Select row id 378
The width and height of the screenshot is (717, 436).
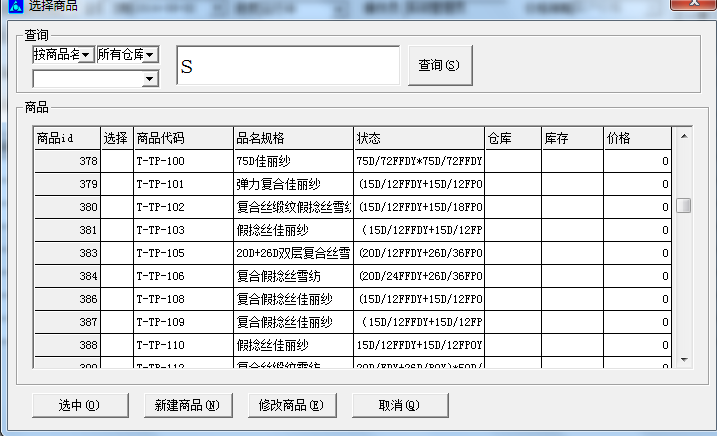pyautogui.click(x=67, y=161)
